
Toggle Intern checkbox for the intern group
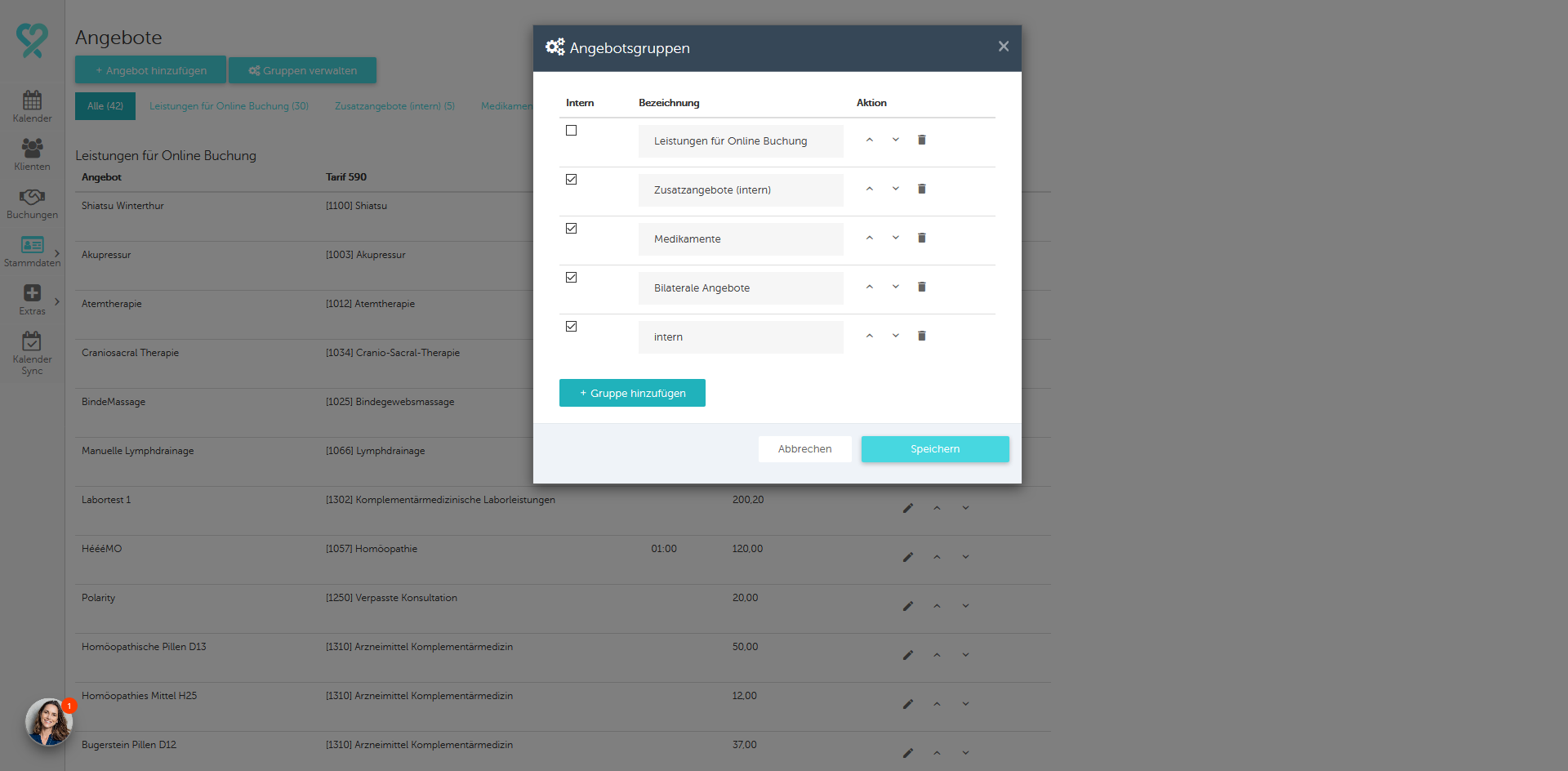point(572,327)
